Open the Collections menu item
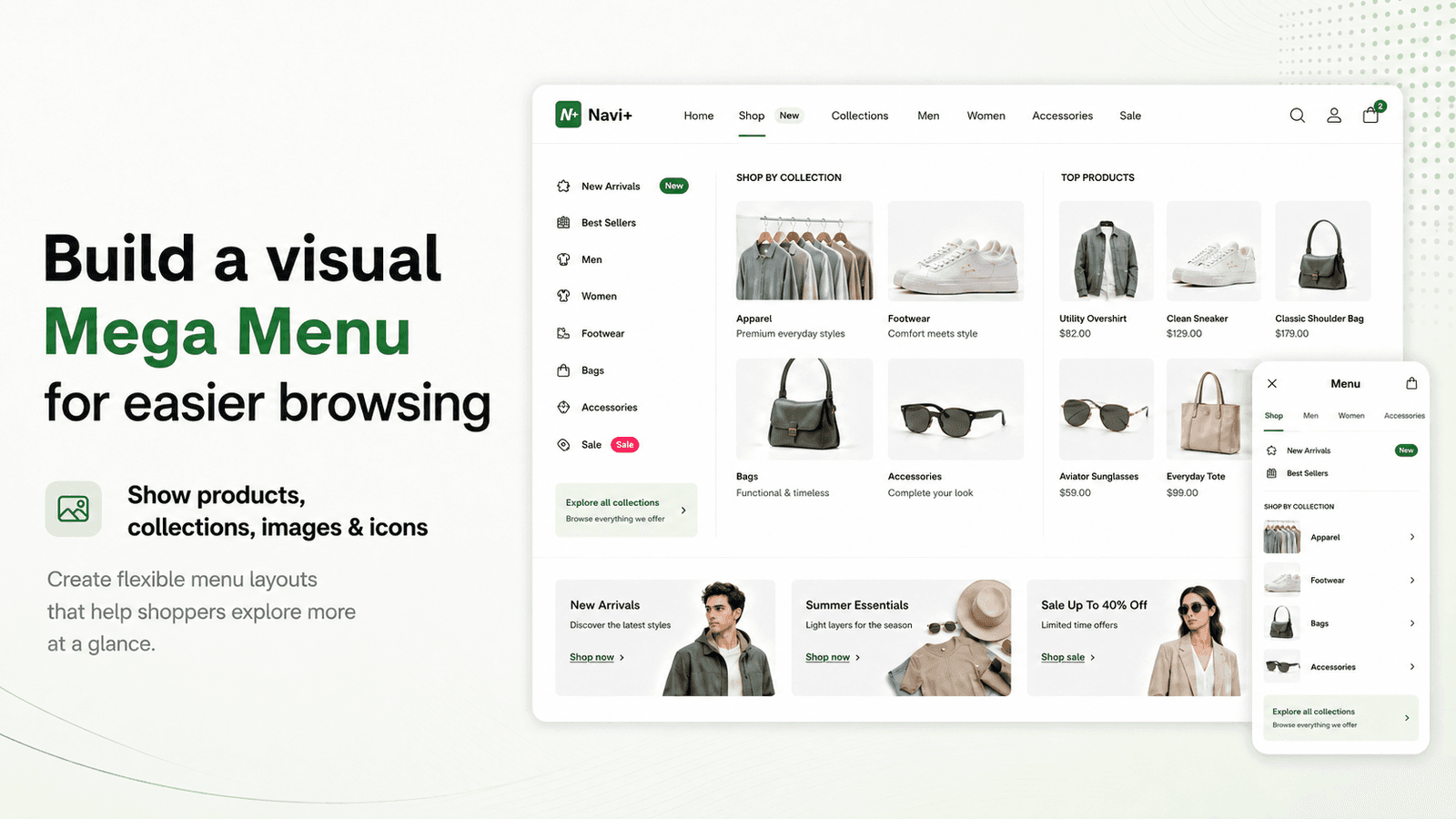The width and height of the screenshot is (1456, 819). tap(860, 116)
